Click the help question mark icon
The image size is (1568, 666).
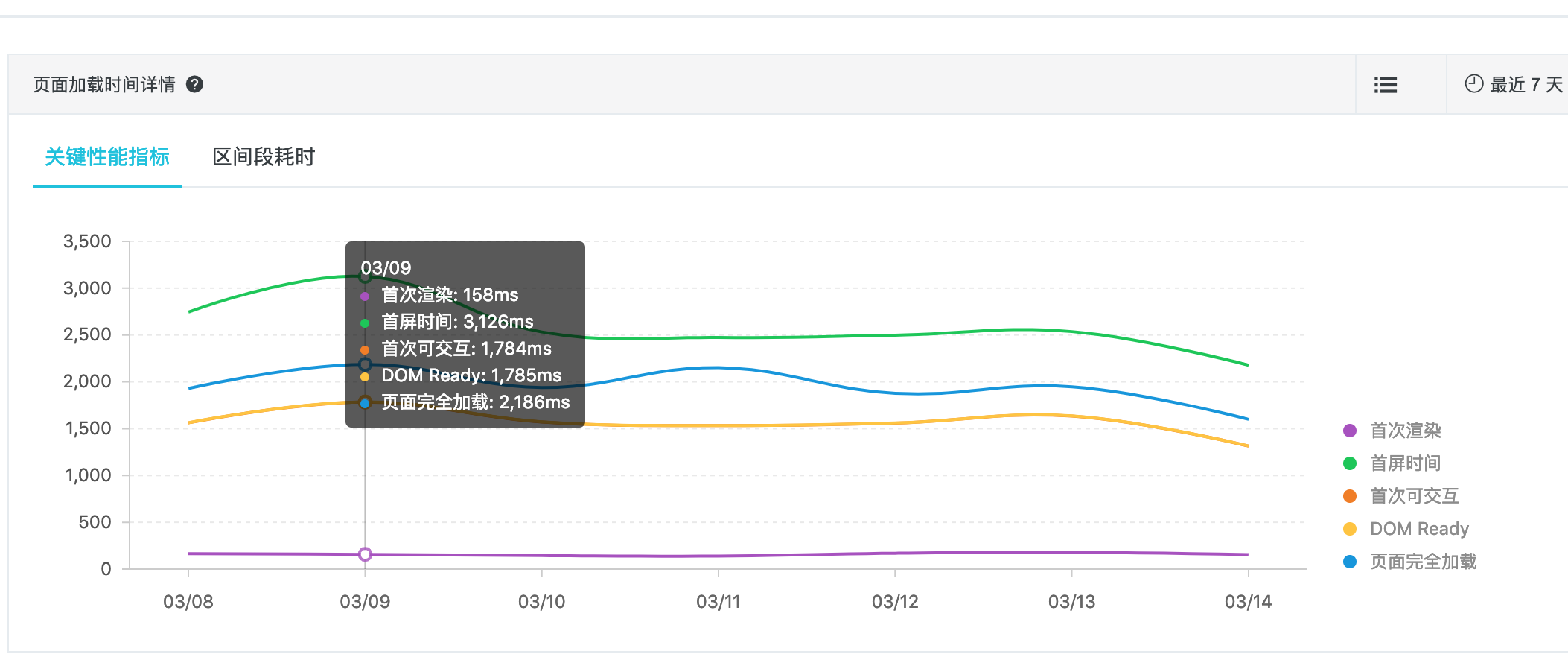point(194,85)
